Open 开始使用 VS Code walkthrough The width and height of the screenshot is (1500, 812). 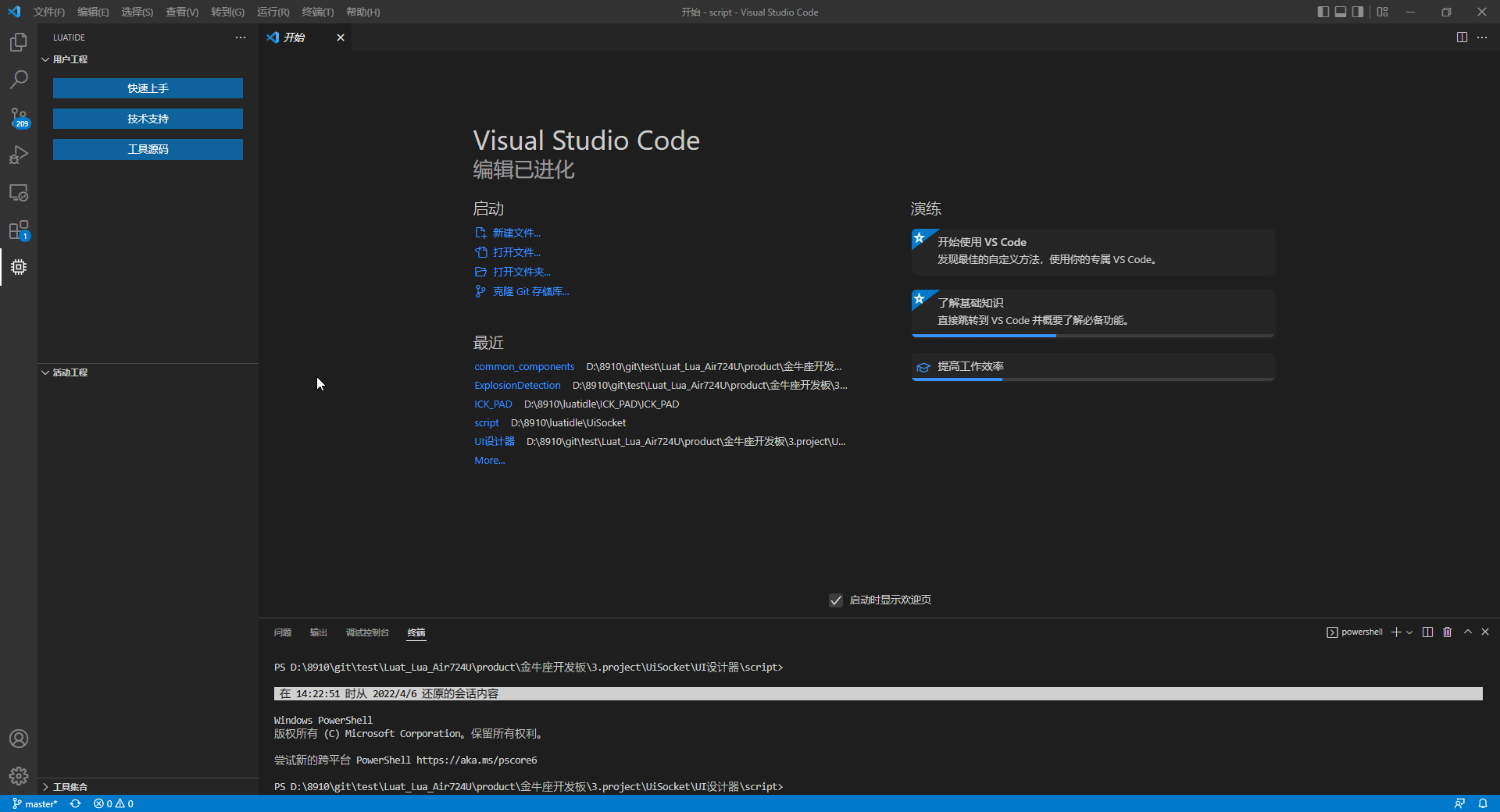(1093, 251)
